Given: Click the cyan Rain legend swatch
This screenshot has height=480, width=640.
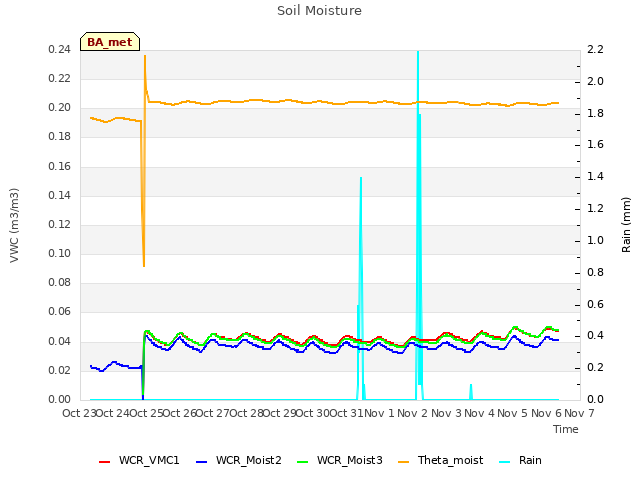Looking at the screenshot, I should tap(505, 462).
